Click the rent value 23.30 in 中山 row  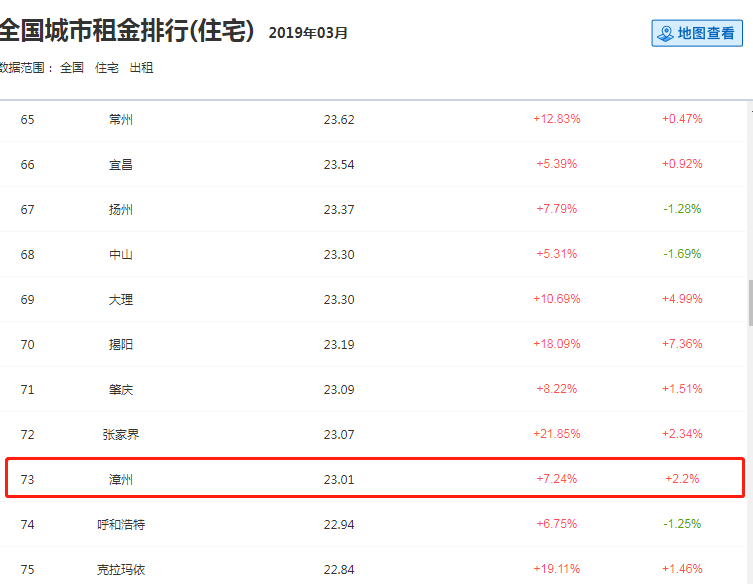pos(339,254)
